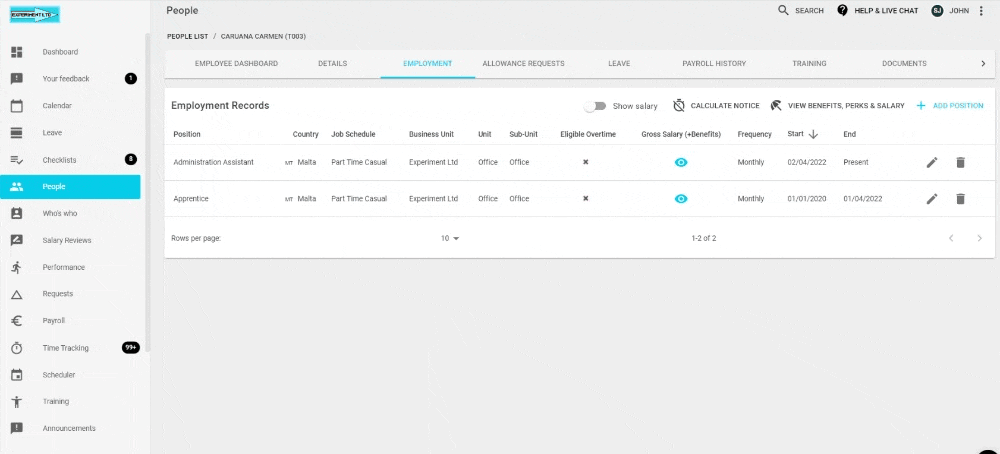Click the Add Position button

950,106
